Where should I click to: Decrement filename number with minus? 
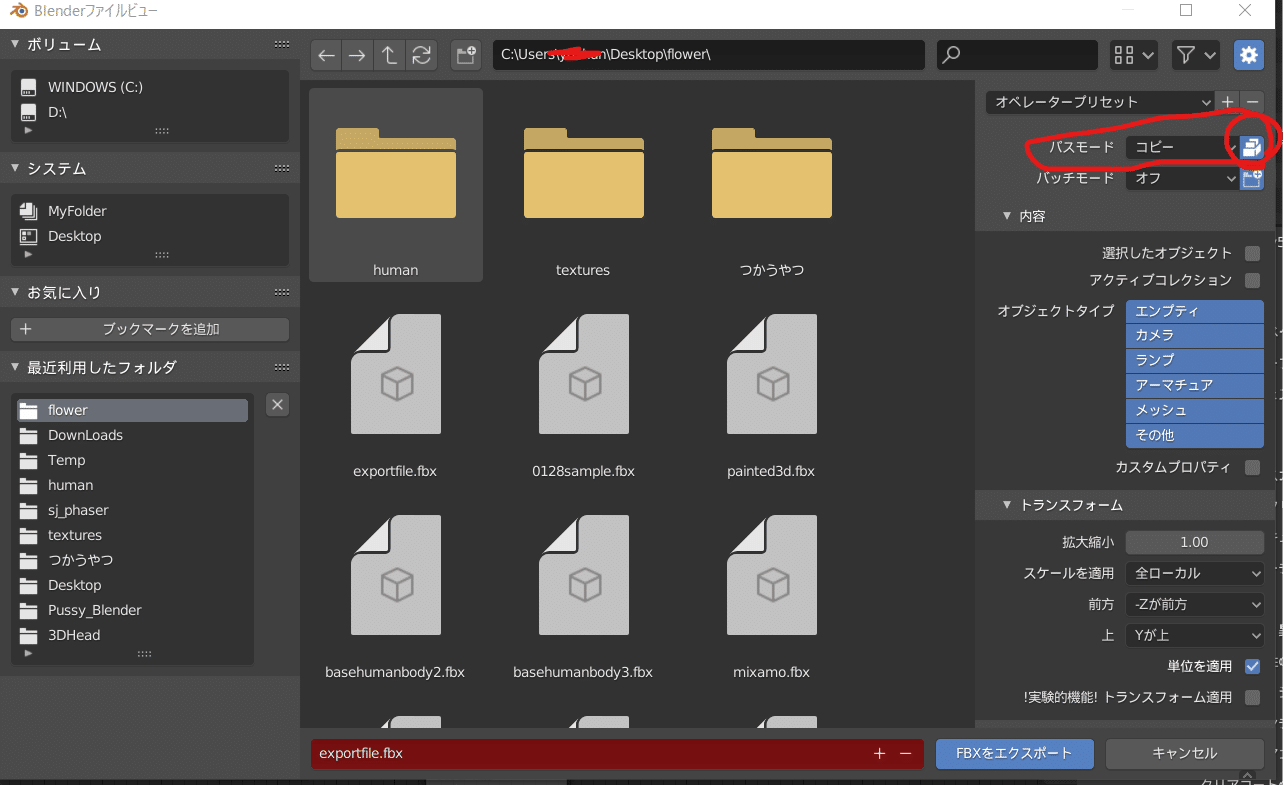click(x=906, y=753)
